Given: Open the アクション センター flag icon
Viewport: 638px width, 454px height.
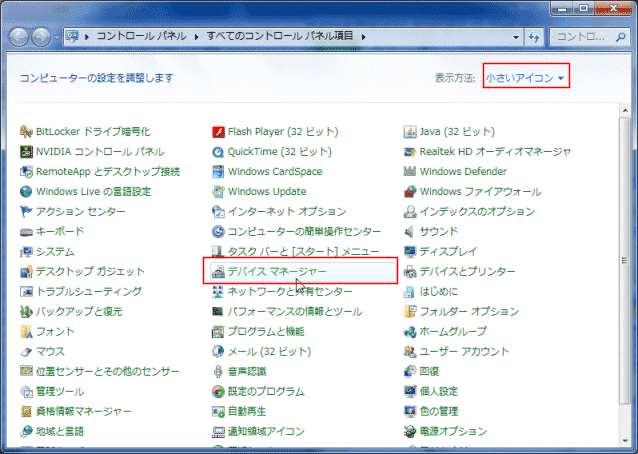Looking at the screenshot, I should pyautogui.click(x=26, y=212).
